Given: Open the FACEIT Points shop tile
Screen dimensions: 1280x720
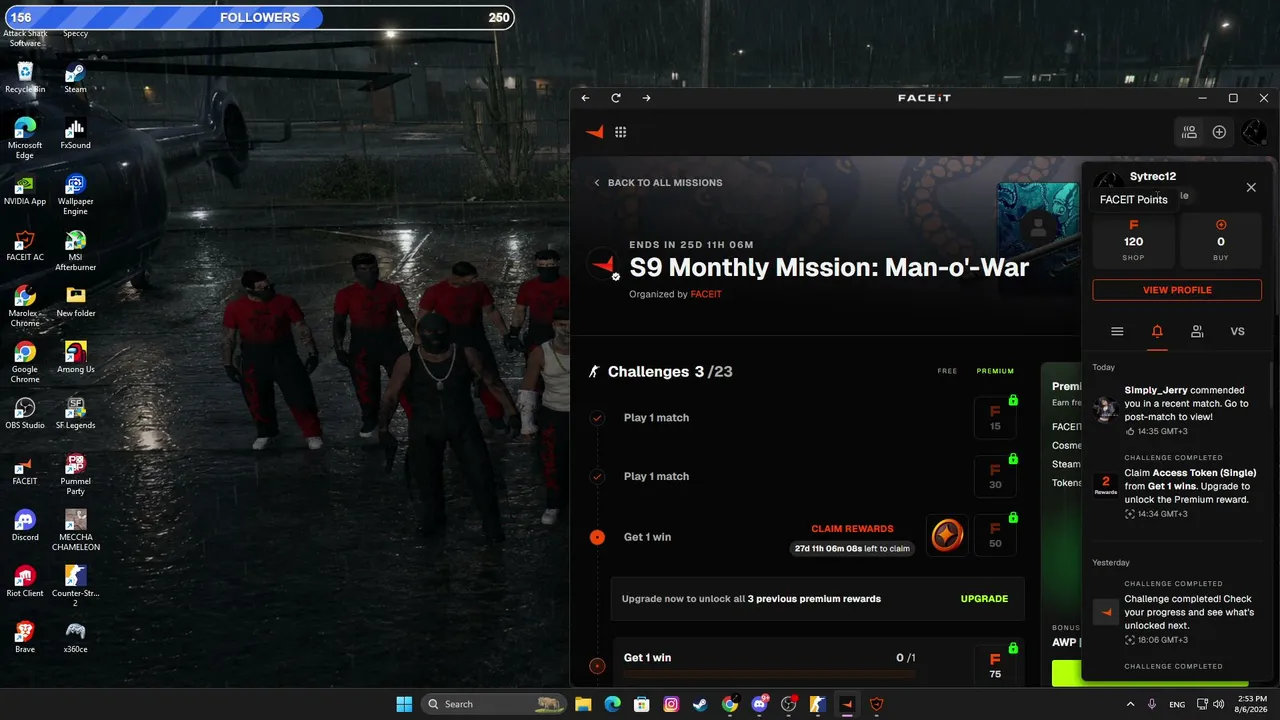Looking at the screenshot, I should click(x=1133, y=240).
